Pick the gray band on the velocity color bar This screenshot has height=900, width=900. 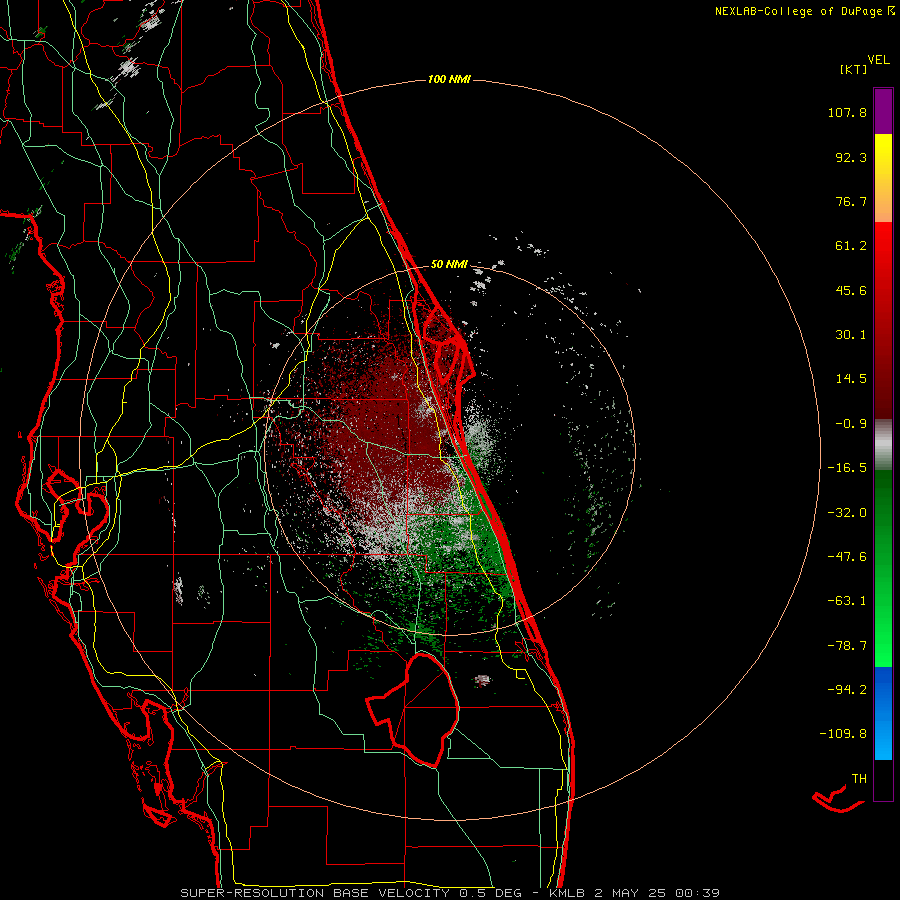(883, 444)
